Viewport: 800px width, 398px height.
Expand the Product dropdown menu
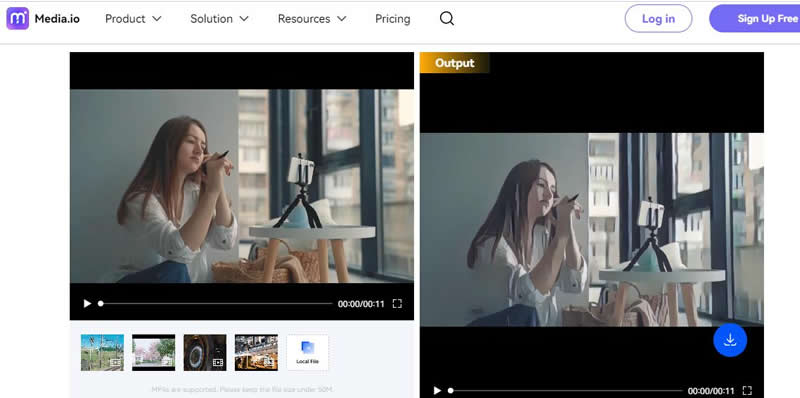click(x=133, y=19)
